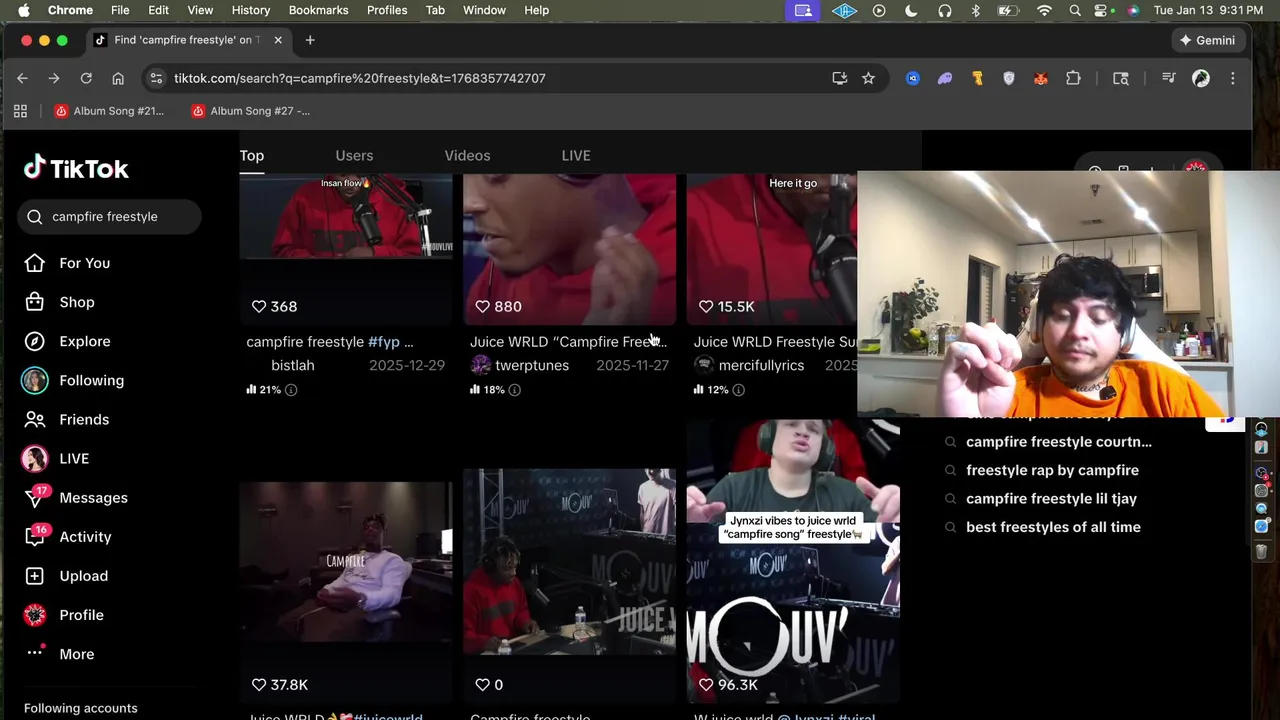Open Activity notifications icon
This screenshot has height=720, width=1280.
(35, 537)
